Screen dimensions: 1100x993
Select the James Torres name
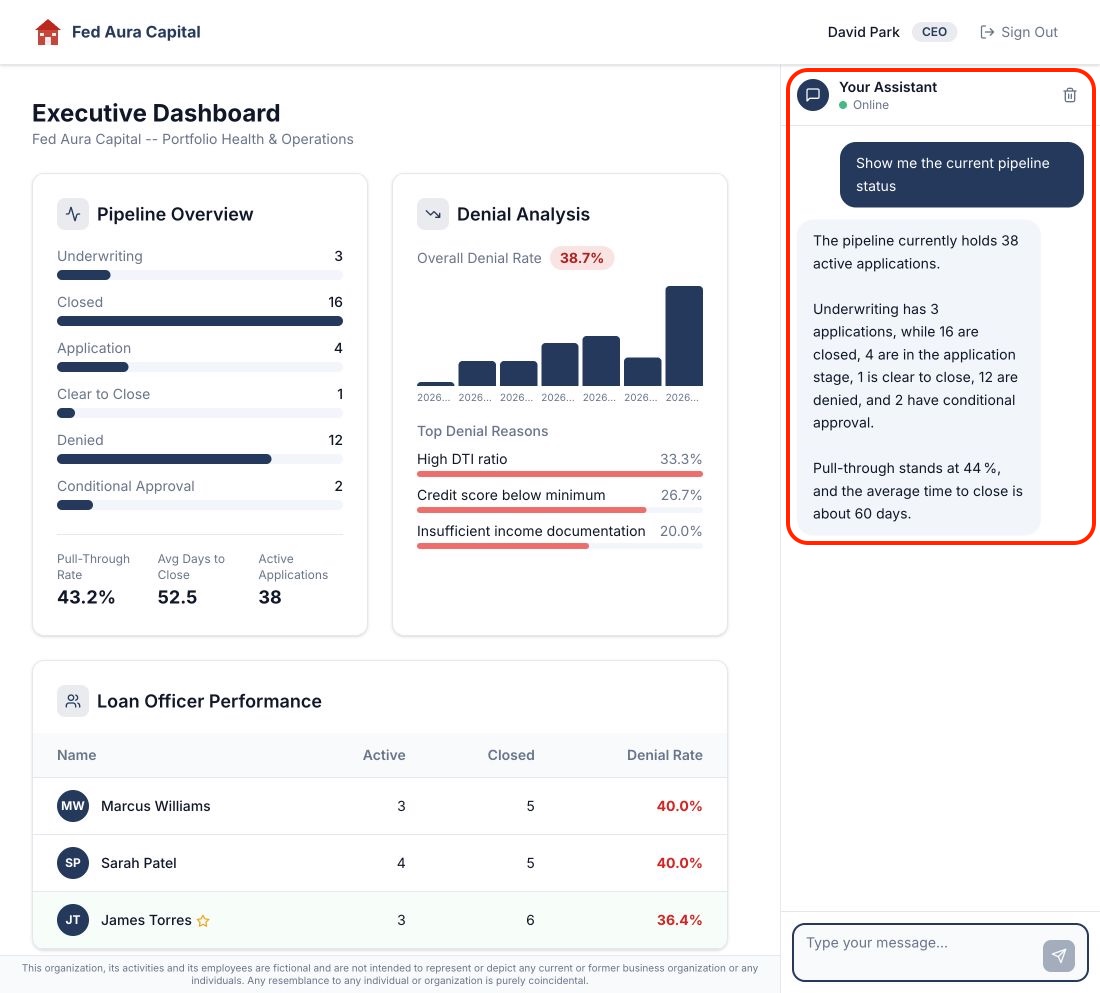[x=146, y=919]
